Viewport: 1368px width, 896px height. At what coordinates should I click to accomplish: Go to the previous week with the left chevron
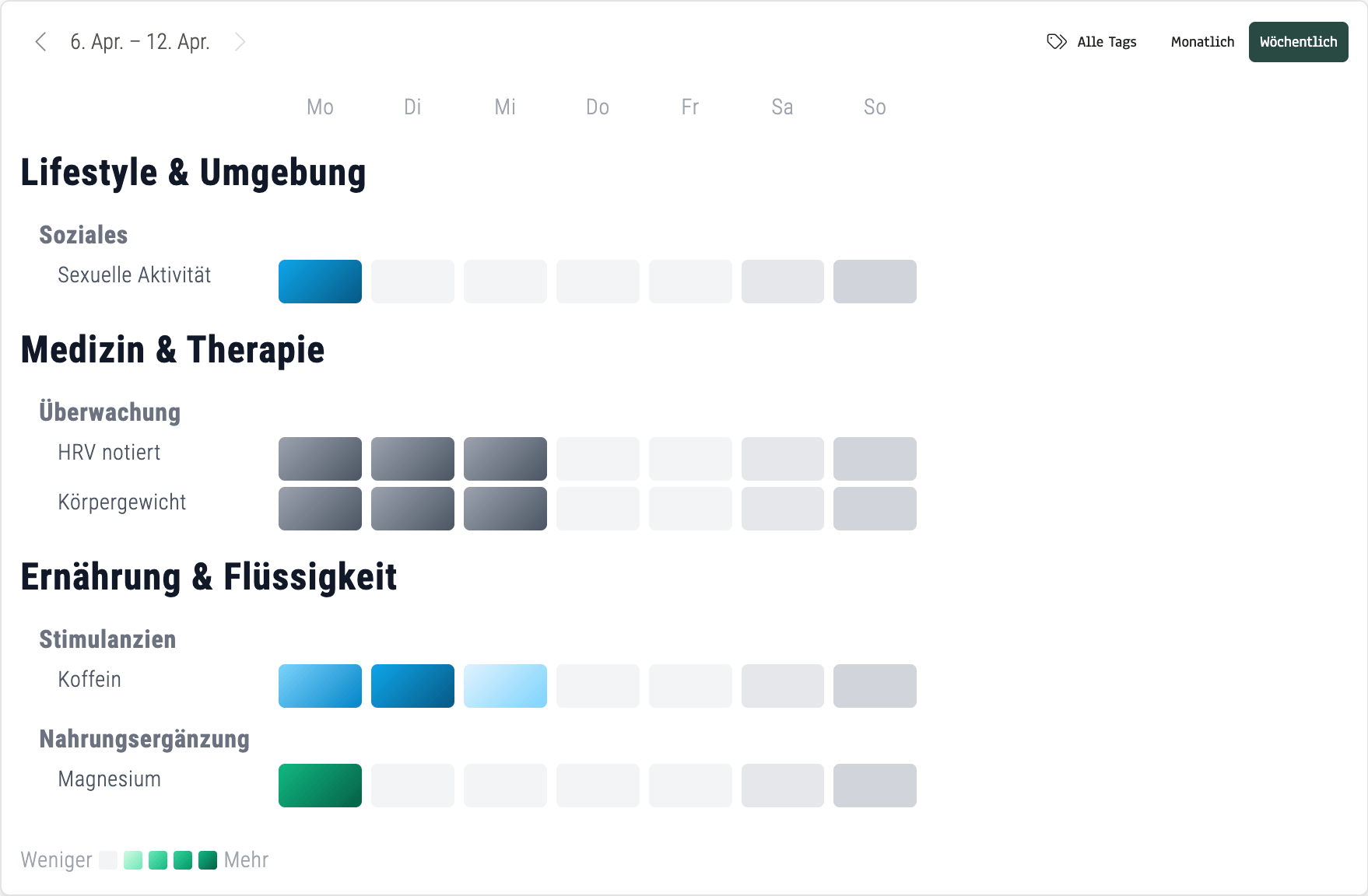tap(40, 41)
